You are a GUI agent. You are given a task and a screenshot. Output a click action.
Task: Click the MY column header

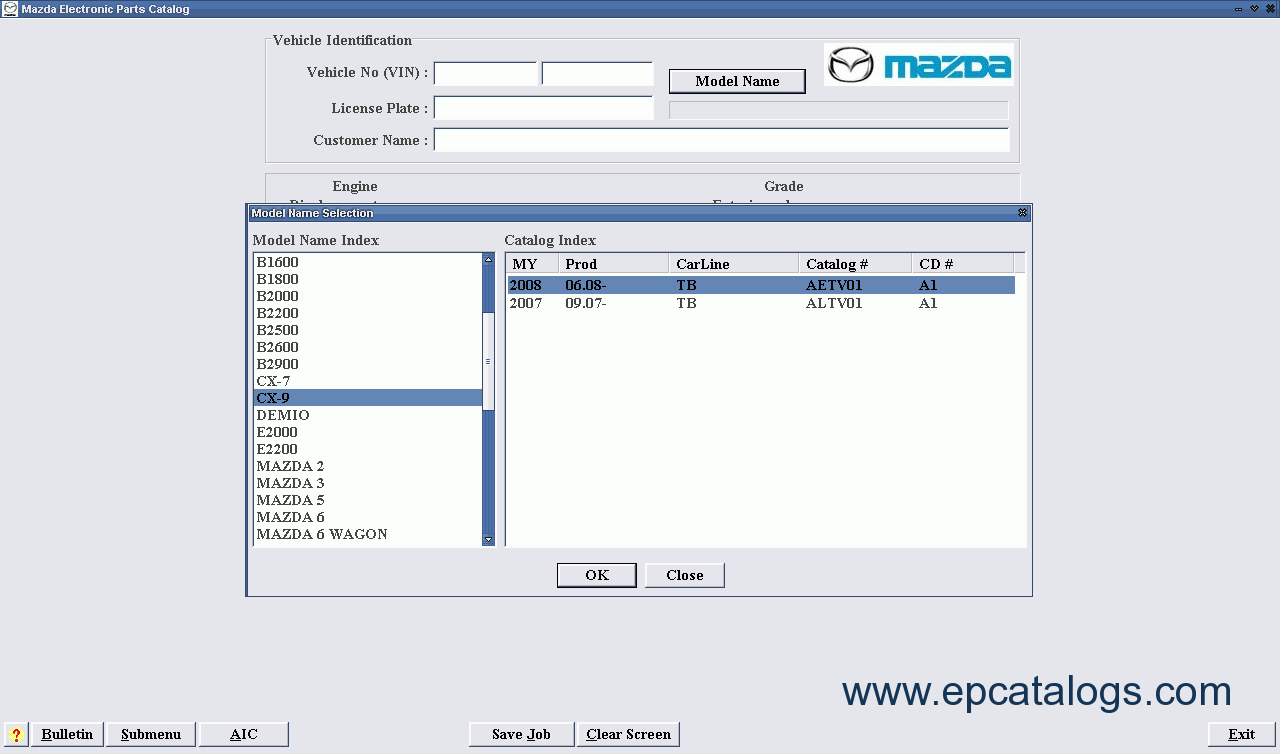click(x=532, y=264)
